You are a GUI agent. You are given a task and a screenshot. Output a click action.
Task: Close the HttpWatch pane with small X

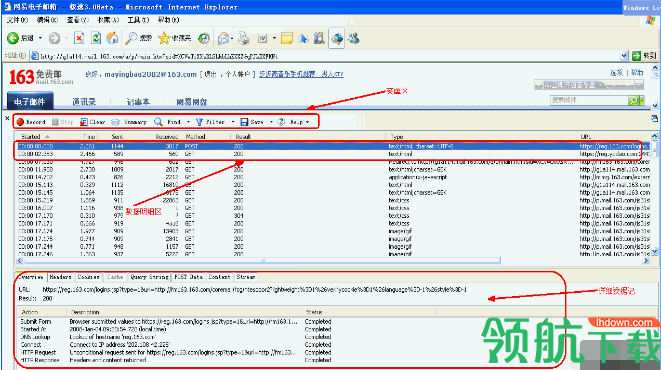tap(7, 118)
